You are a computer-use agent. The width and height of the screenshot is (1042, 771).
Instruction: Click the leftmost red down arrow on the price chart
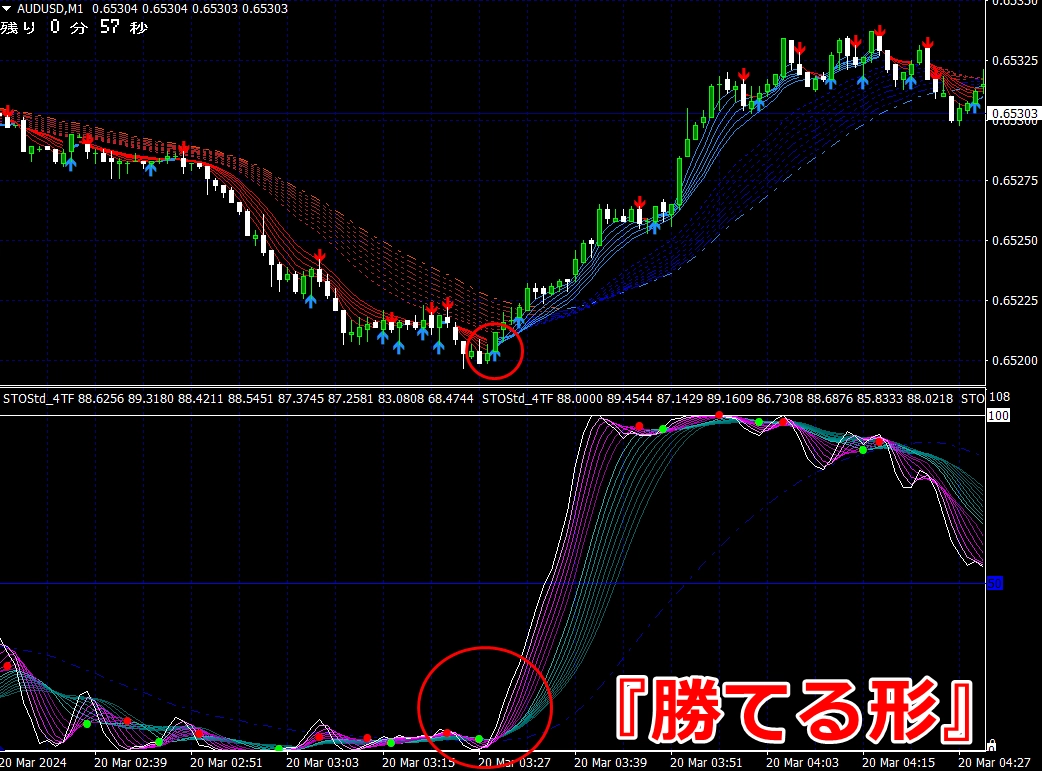coord(6,112)
